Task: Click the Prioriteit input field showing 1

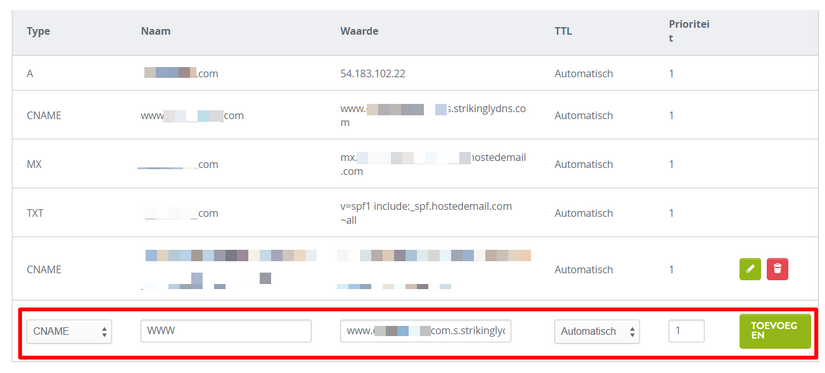Action: (686, 331)
